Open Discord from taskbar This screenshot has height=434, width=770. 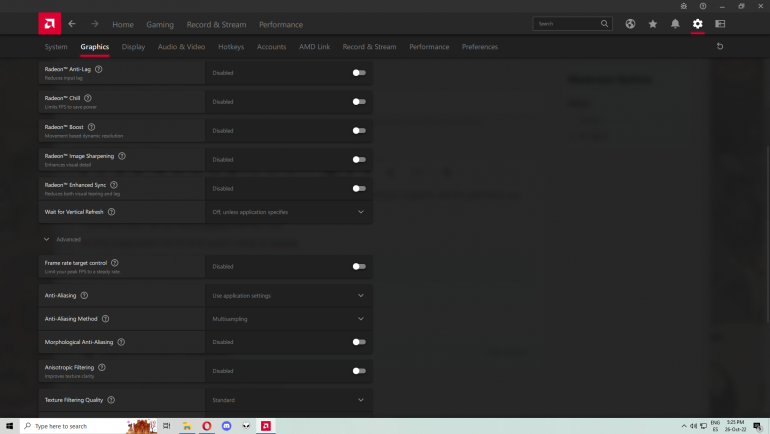coord(226,426)
